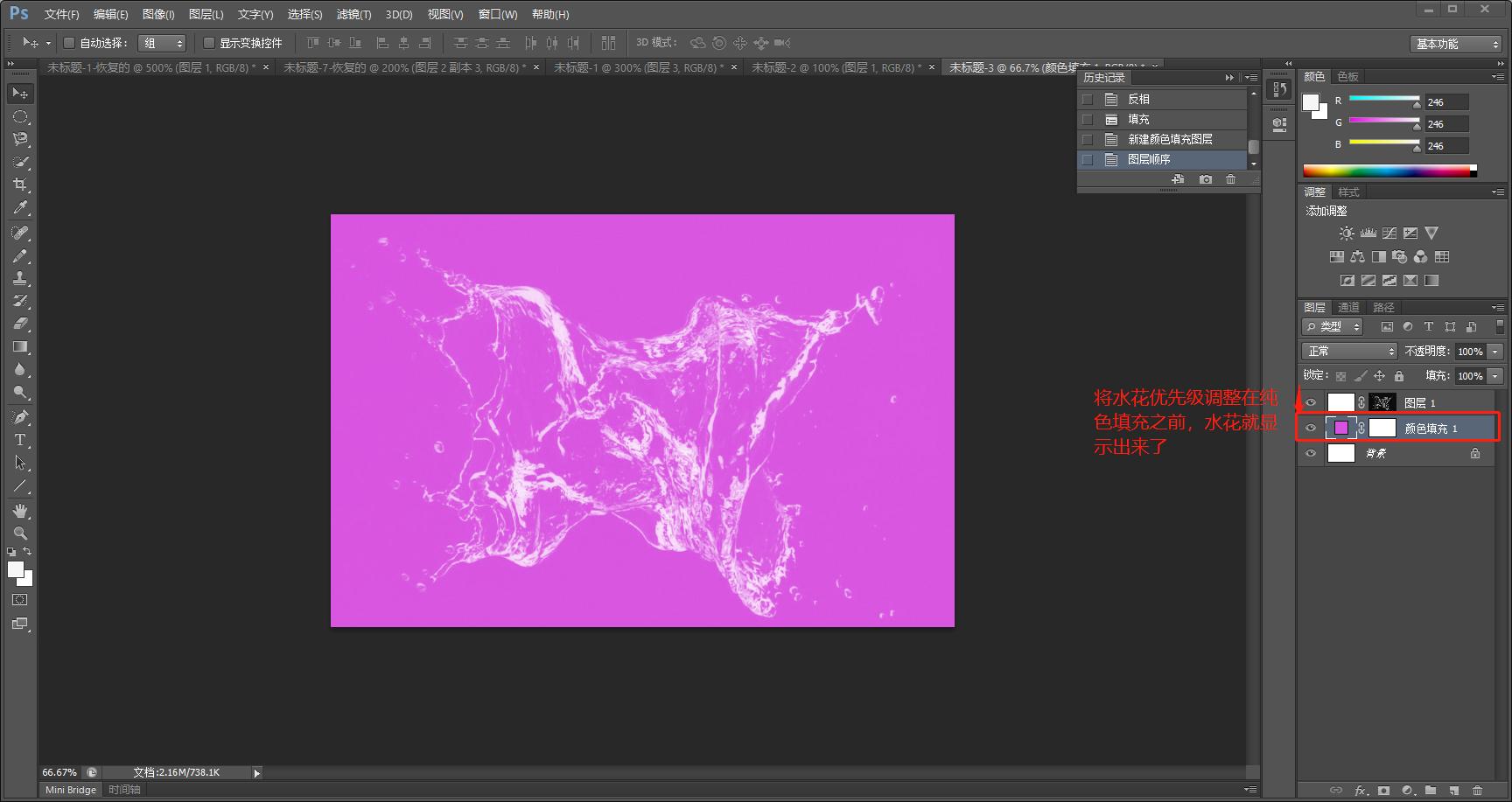Image resolution: width=1512 pixels, height=802 pixels.
Task: Enable Show Transform Controls checkbox
Action: click(x=209, y=43)
